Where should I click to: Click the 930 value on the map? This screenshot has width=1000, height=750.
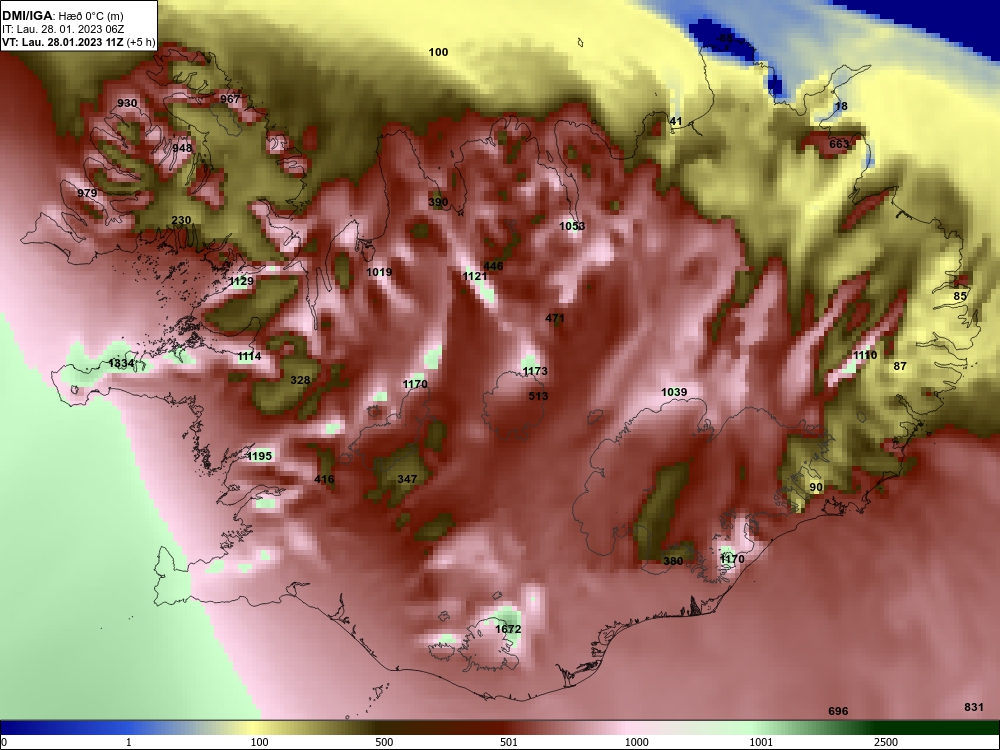(127, 103)
